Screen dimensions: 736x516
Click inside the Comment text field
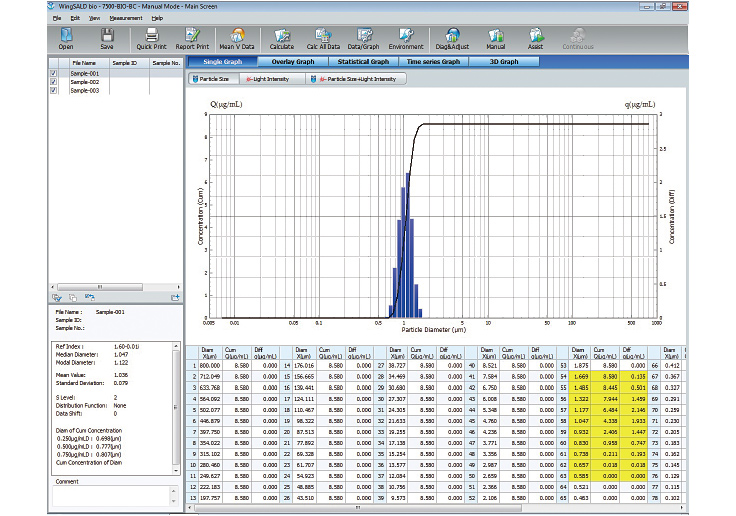110,496
